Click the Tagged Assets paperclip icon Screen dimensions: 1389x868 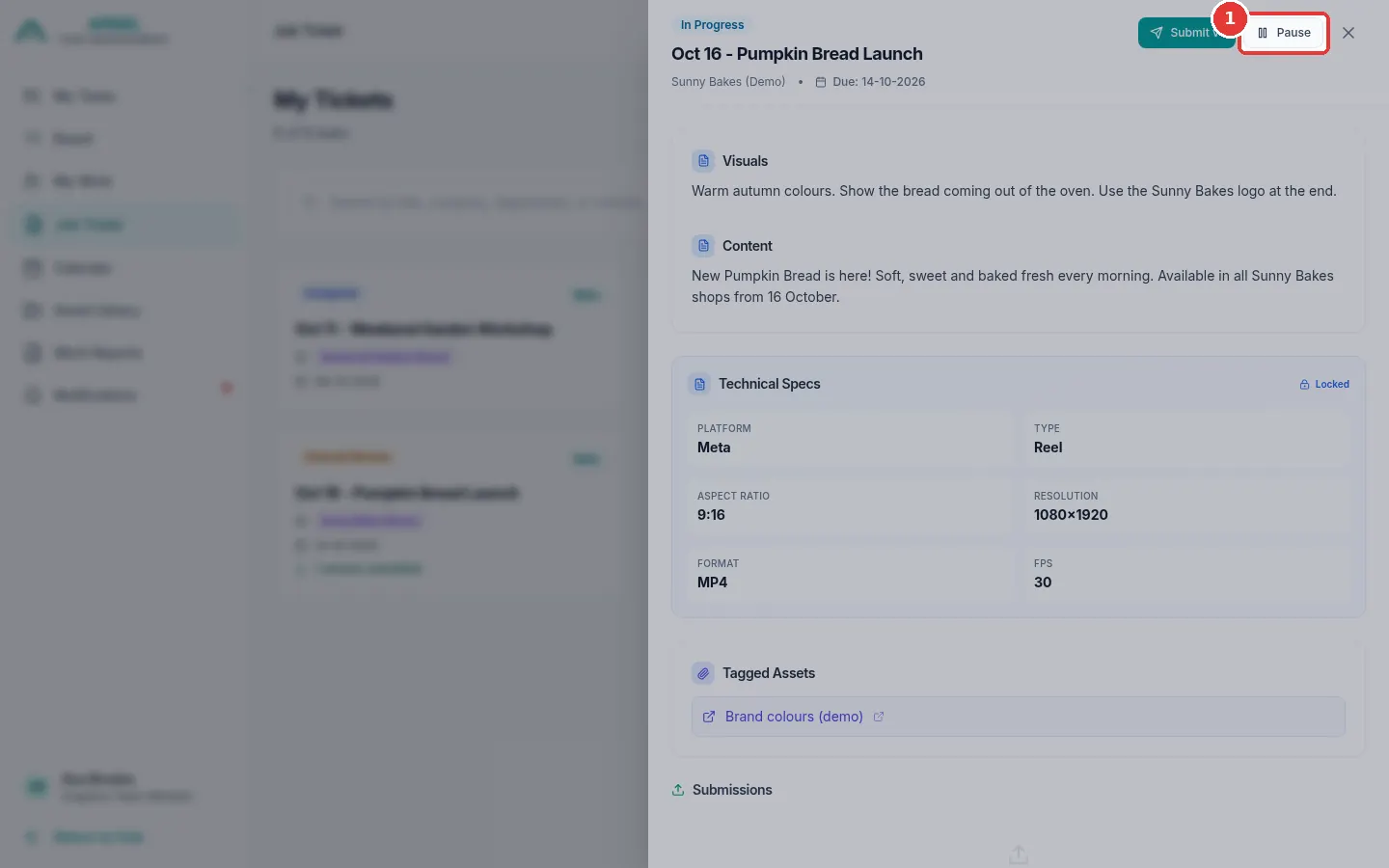(703, 673)
